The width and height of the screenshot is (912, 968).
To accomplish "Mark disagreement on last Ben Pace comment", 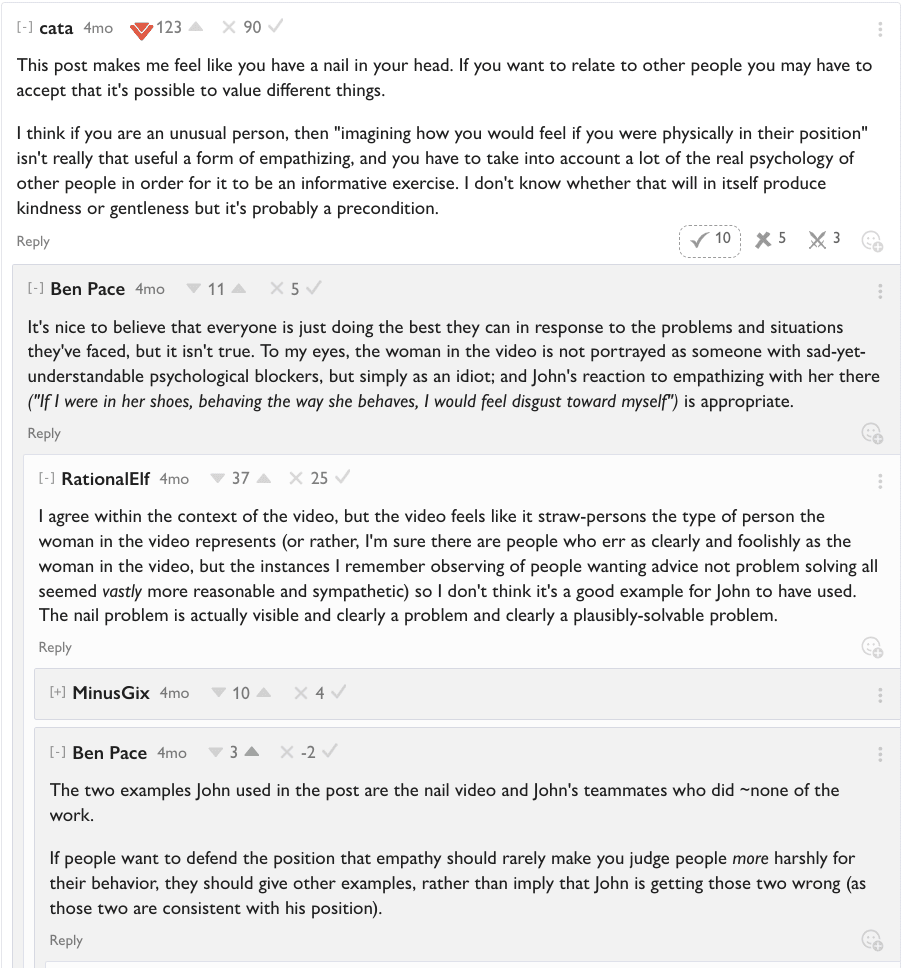I will point(287,753).
